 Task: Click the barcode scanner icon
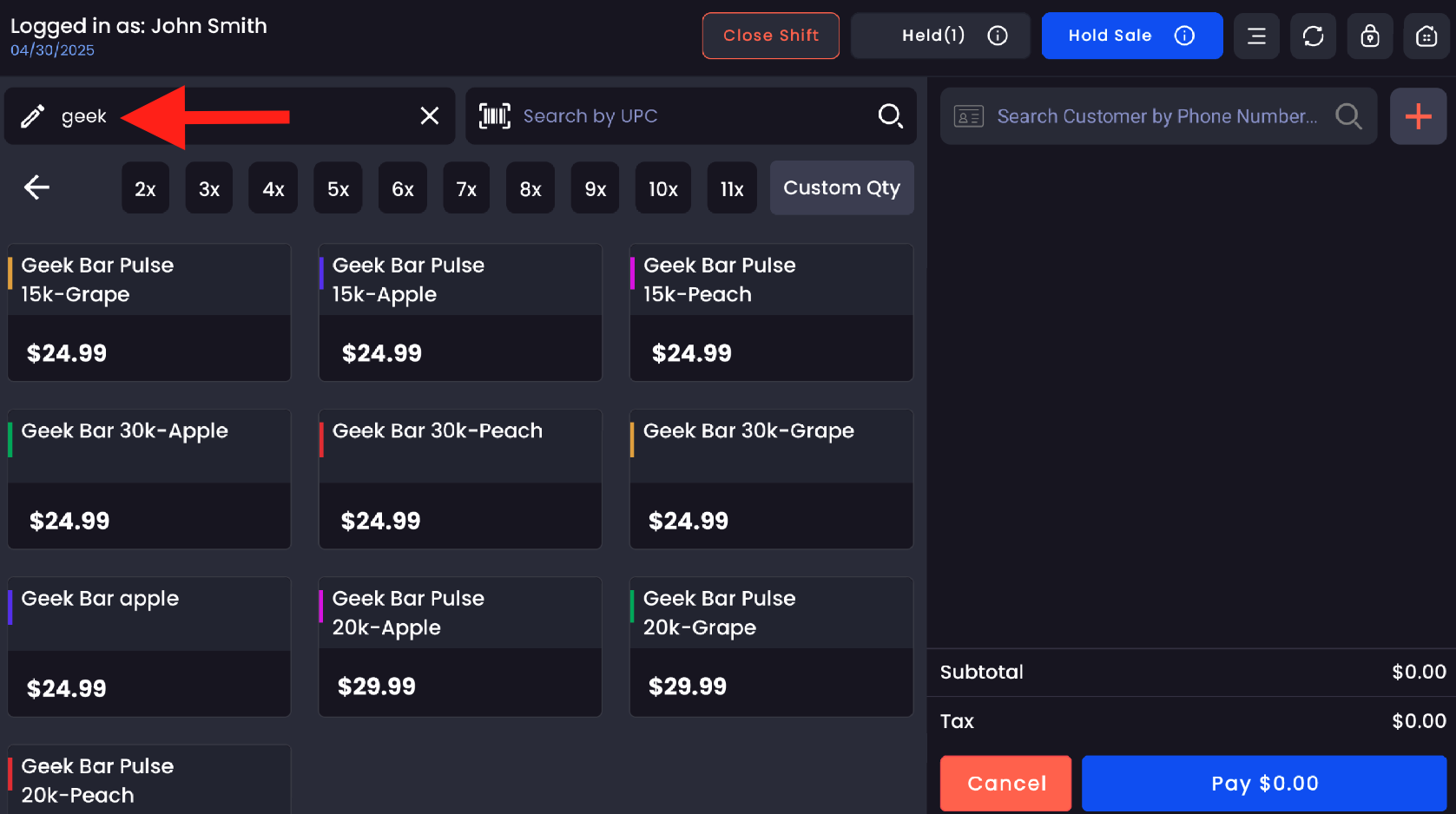pyautogui.click(x=495, y=115)
